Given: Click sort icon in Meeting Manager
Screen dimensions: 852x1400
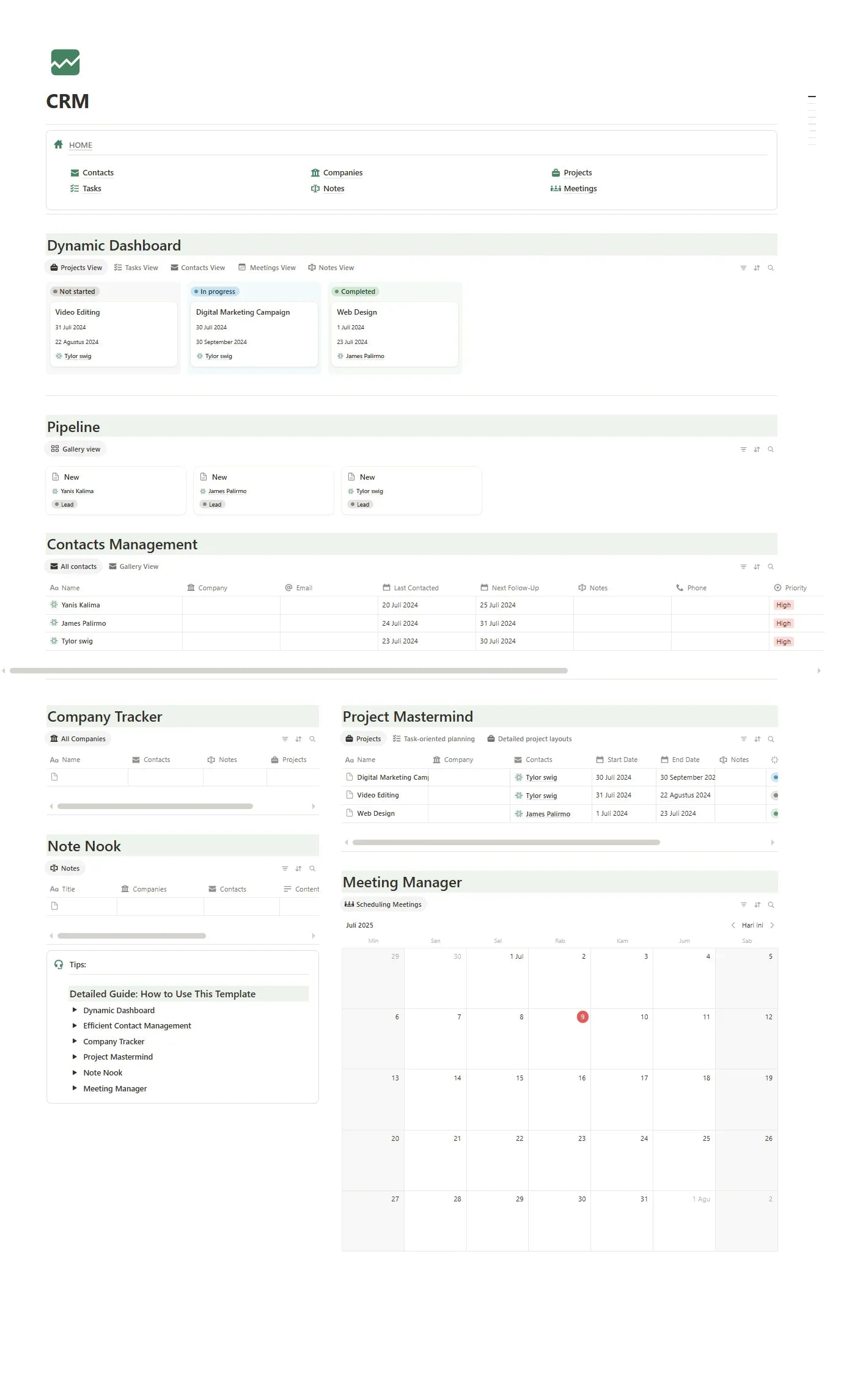Looking at the screenshot, I should (757, 904).
